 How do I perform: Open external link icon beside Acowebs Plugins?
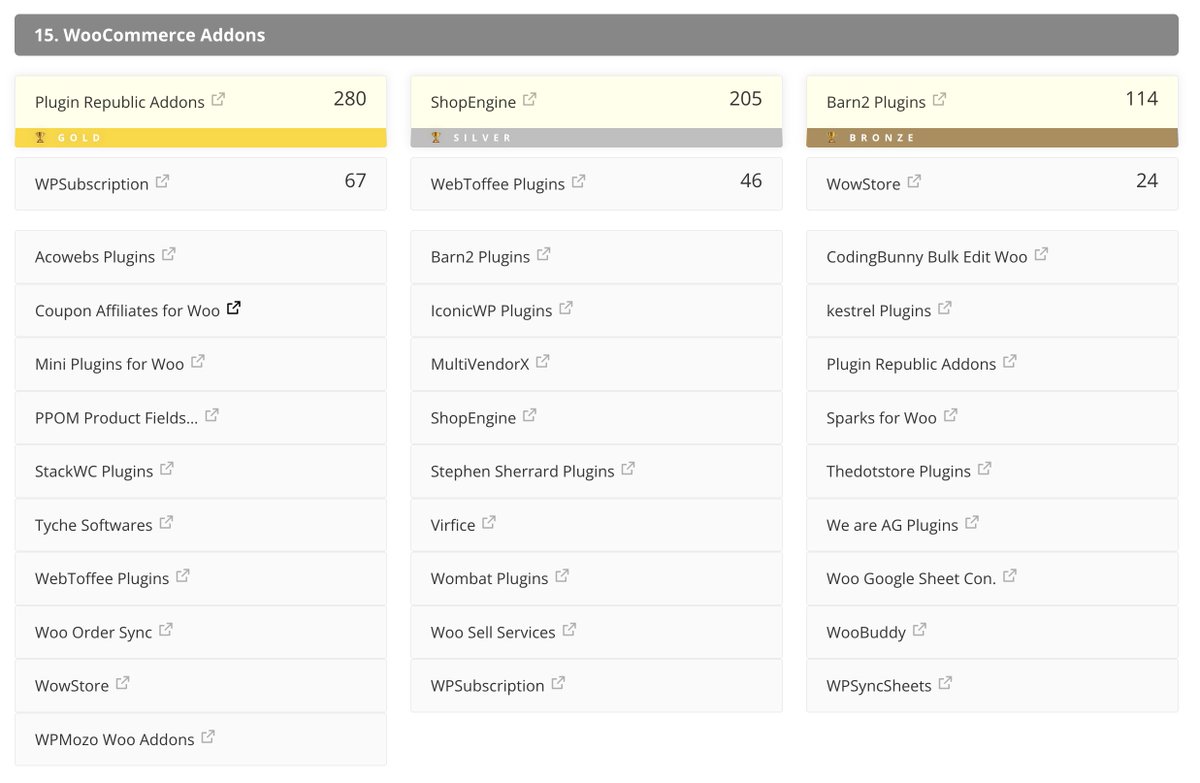pos(169,255)
